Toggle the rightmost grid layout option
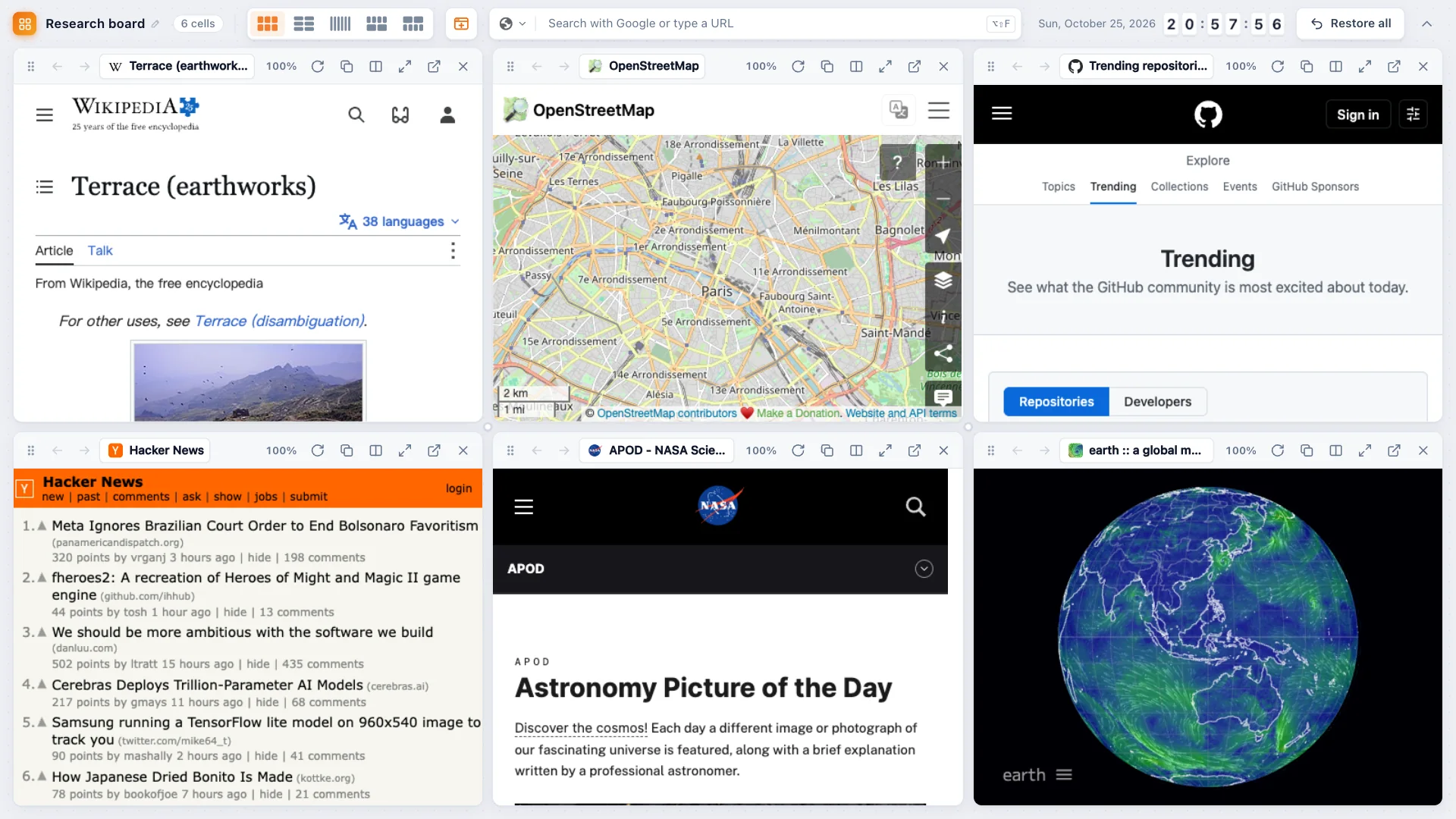 point(413,24)
